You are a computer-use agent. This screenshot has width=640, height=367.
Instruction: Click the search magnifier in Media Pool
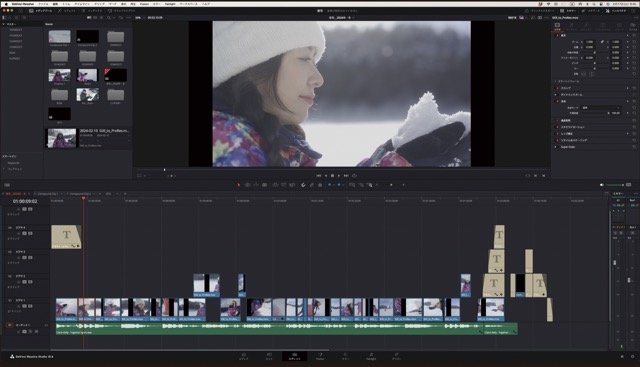click(109, 18)
